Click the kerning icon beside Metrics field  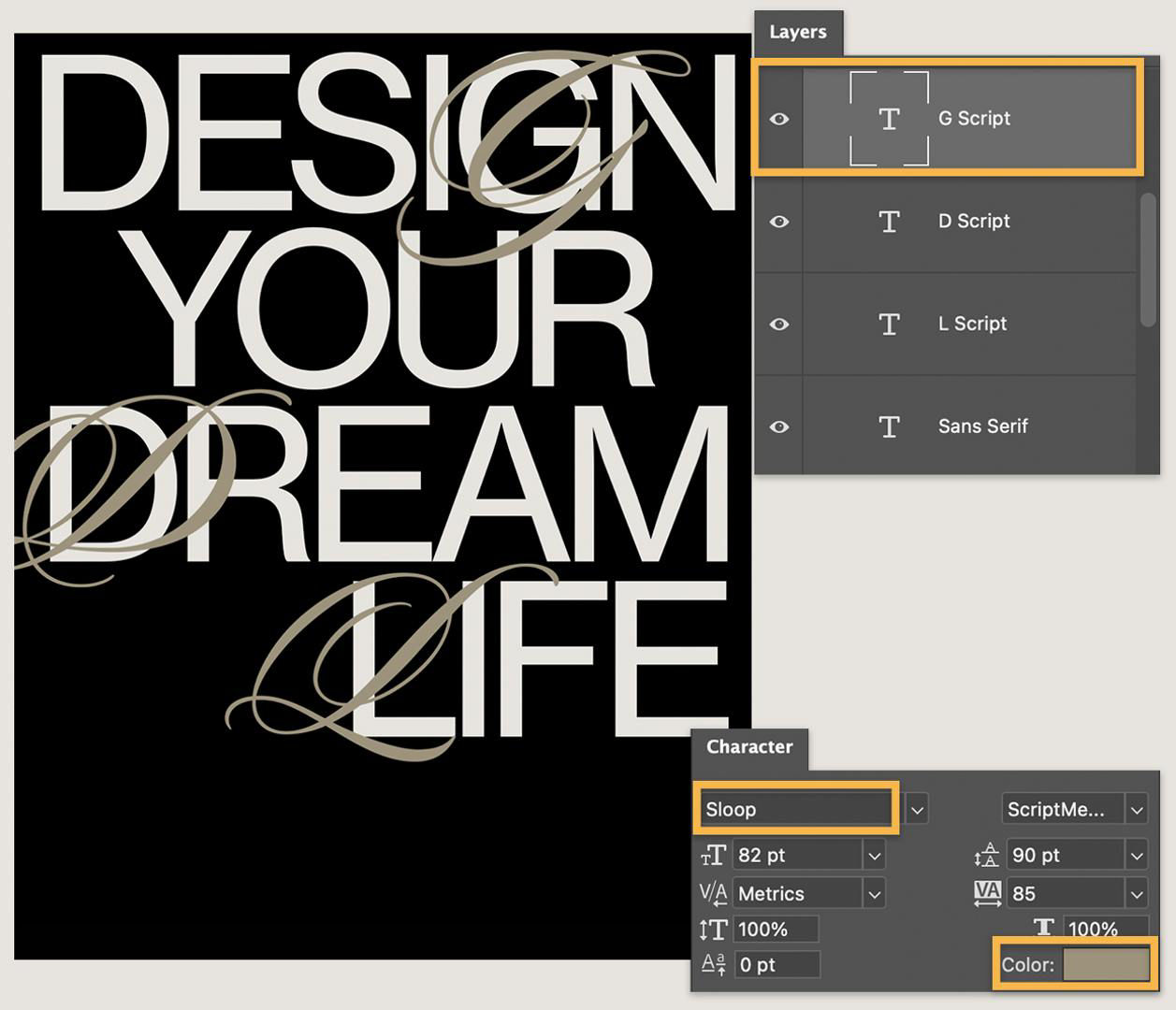tap(713, 893)
